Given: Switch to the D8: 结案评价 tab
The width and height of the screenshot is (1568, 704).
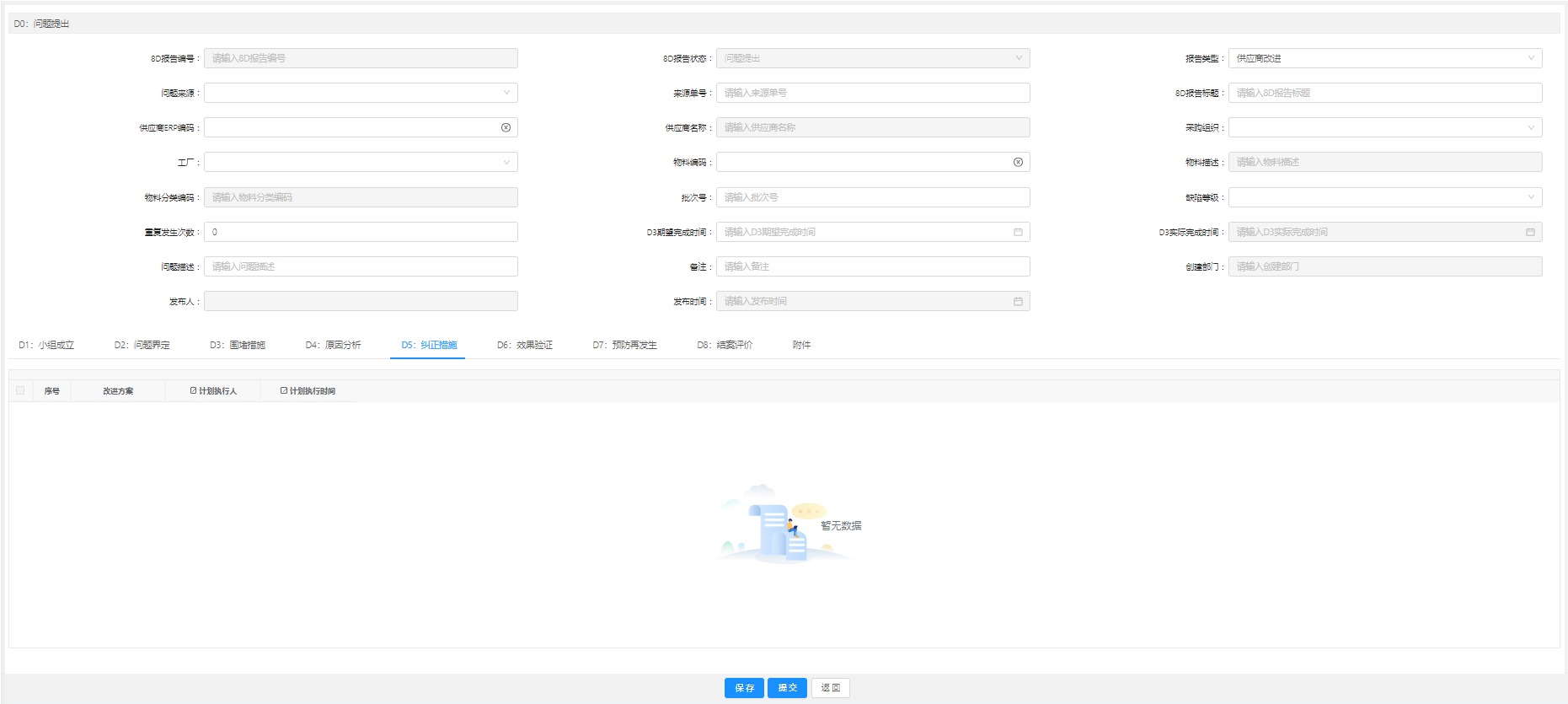Looking at the screenshot, I should [x=724, y=345].
